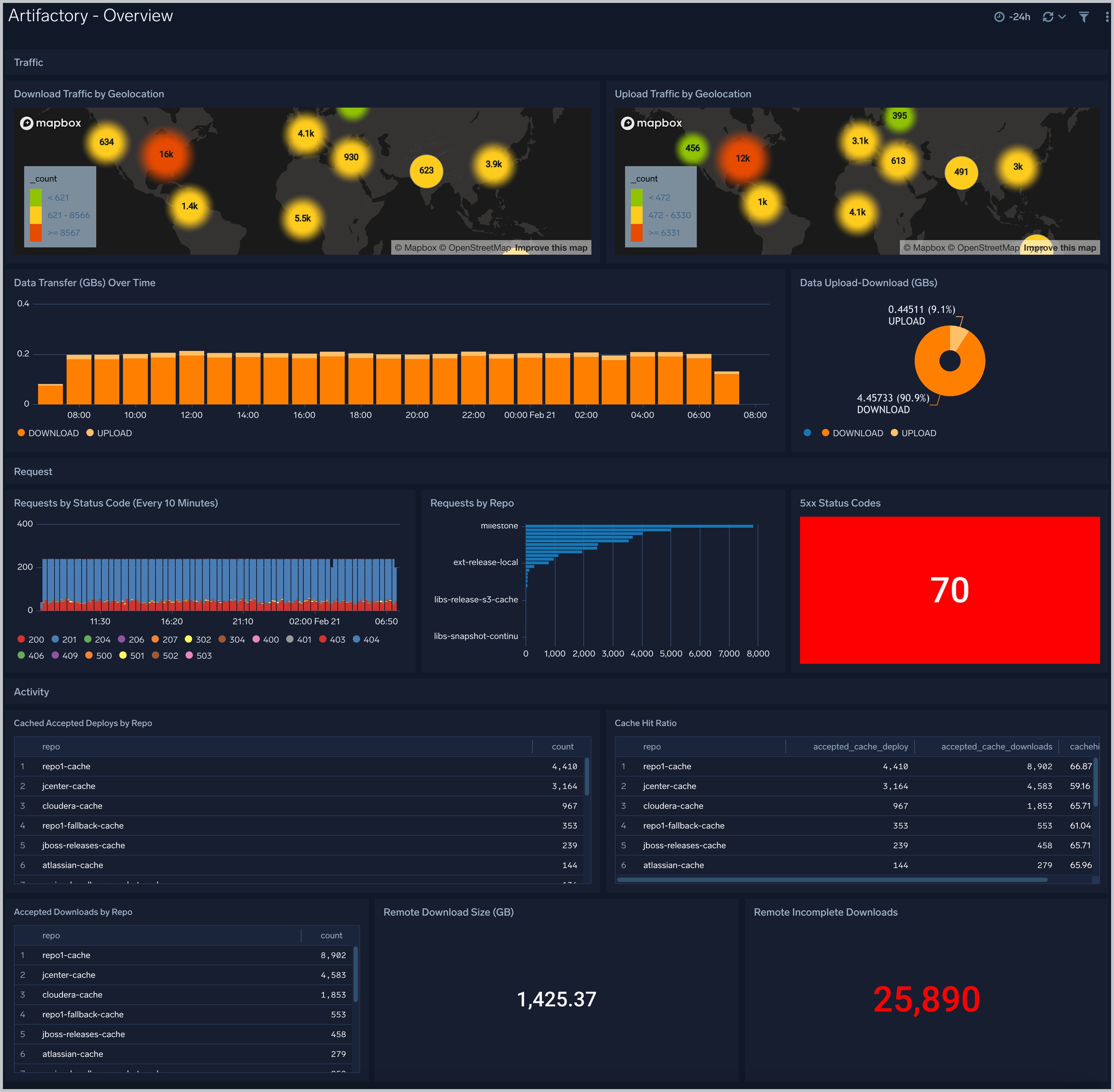
Task: Sort Cache Hit Ratio by accepted_cache_deploy
Action: 860,747
